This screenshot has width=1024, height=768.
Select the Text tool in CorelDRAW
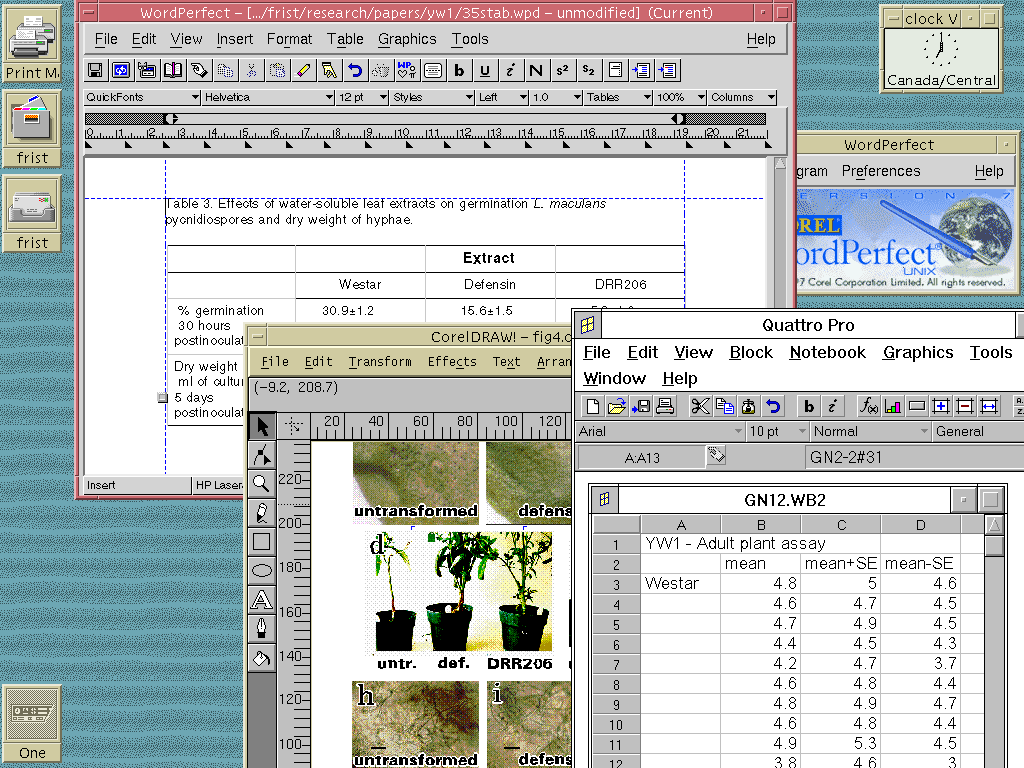[x=262, y=599]
